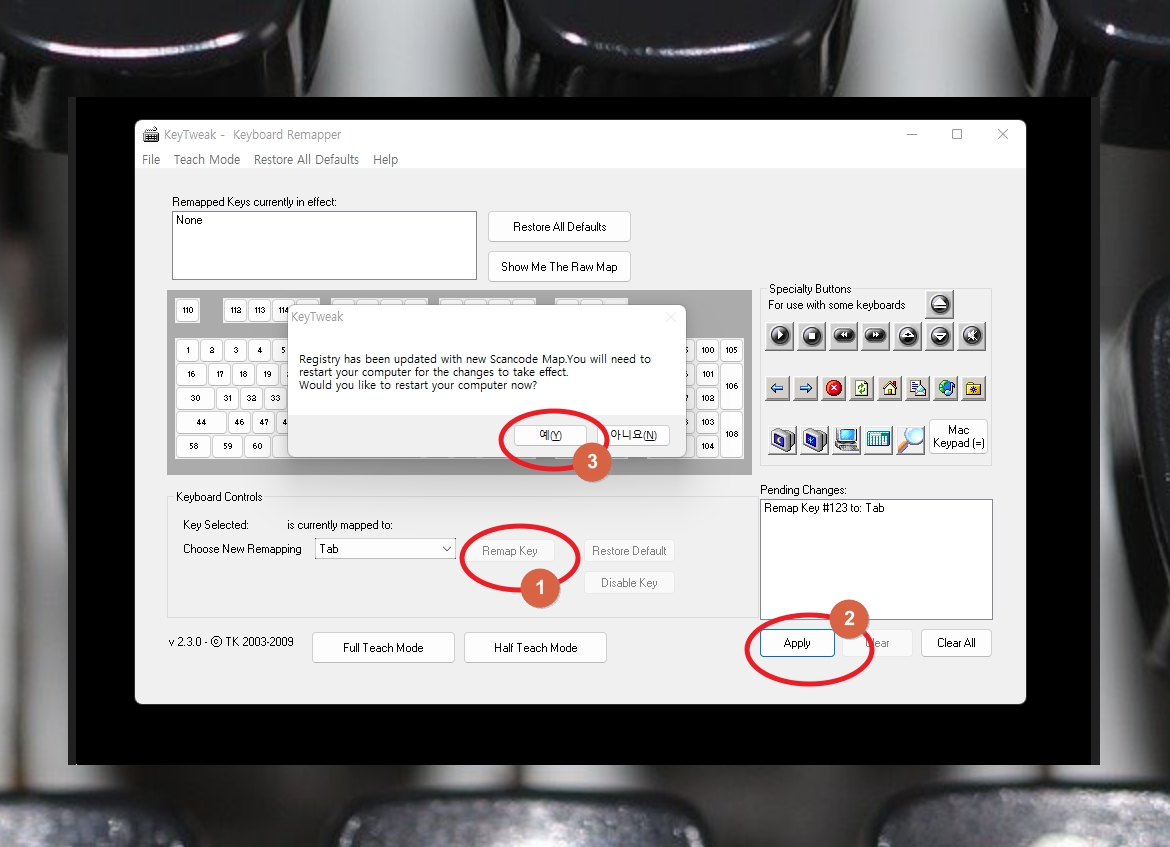Click Show Me The Raw Map
This screenshot has height=847, width=1170.
[559, 267]
